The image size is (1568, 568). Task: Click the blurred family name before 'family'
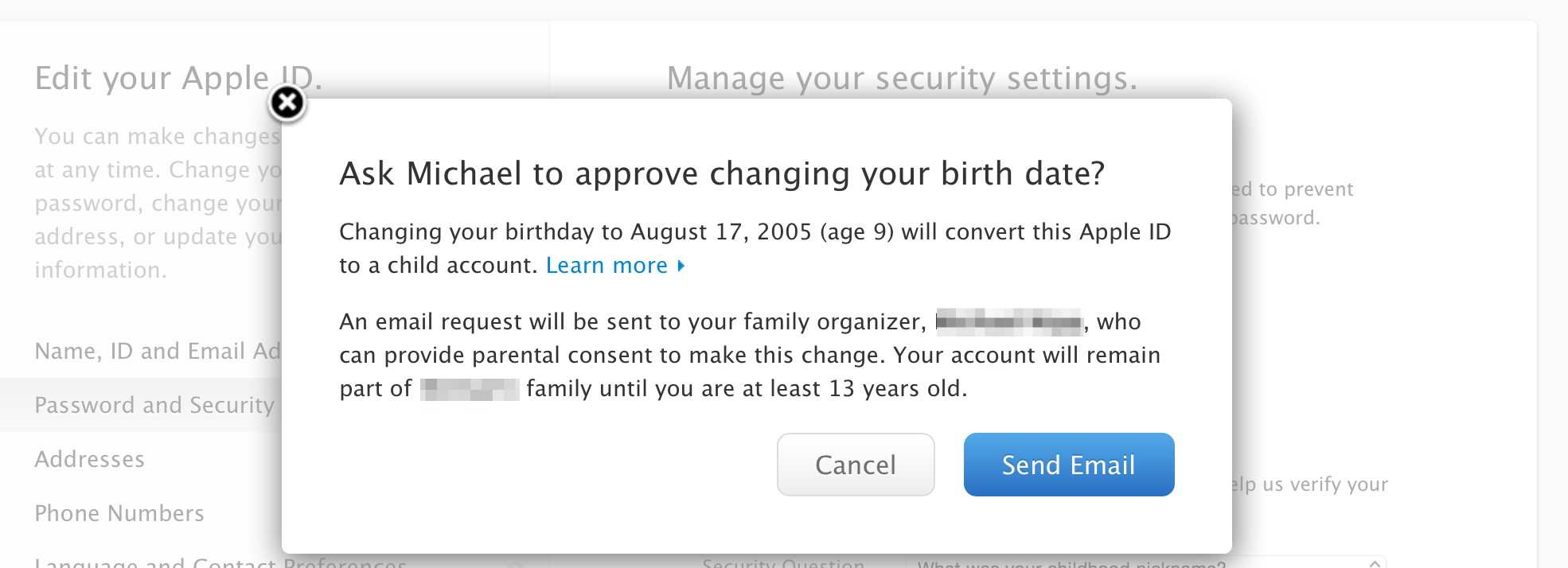pyautogui.click(x=469, y=389)
